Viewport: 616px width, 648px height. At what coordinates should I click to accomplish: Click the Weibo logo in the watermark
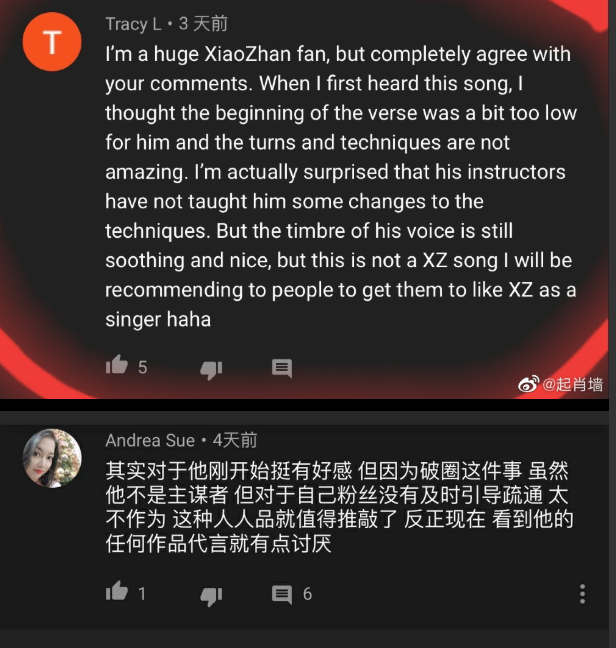click(528, 384)
